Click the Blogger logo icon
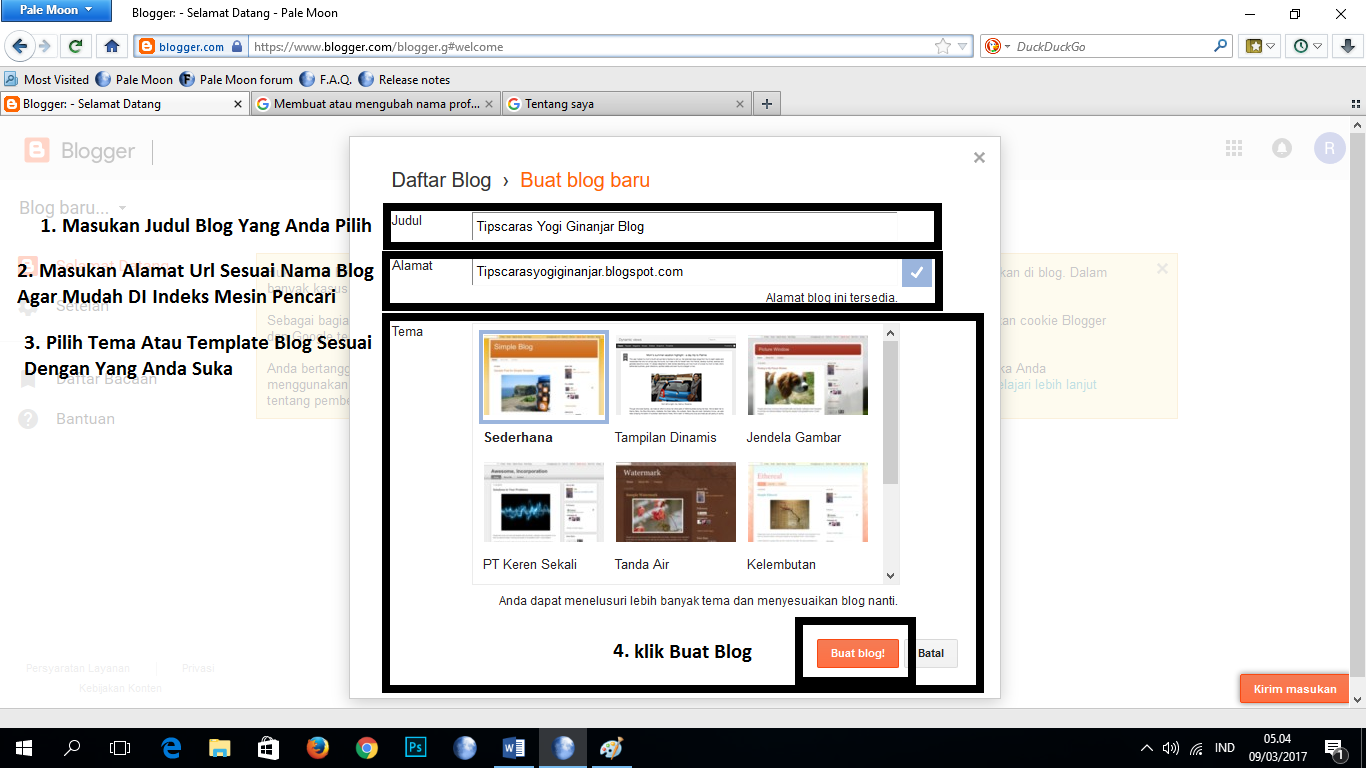 click(36, 151)
